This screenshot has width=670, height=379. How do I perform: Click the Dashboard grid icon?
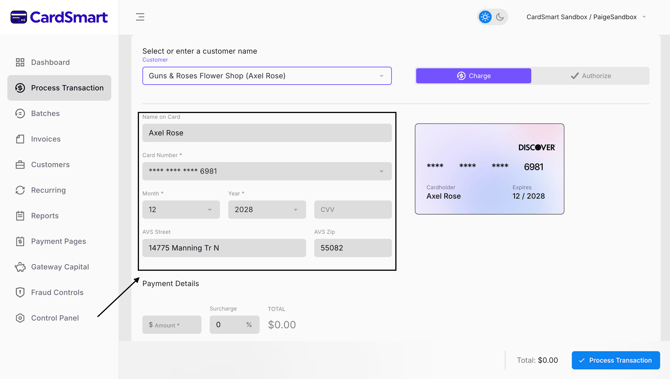[20, 62]
